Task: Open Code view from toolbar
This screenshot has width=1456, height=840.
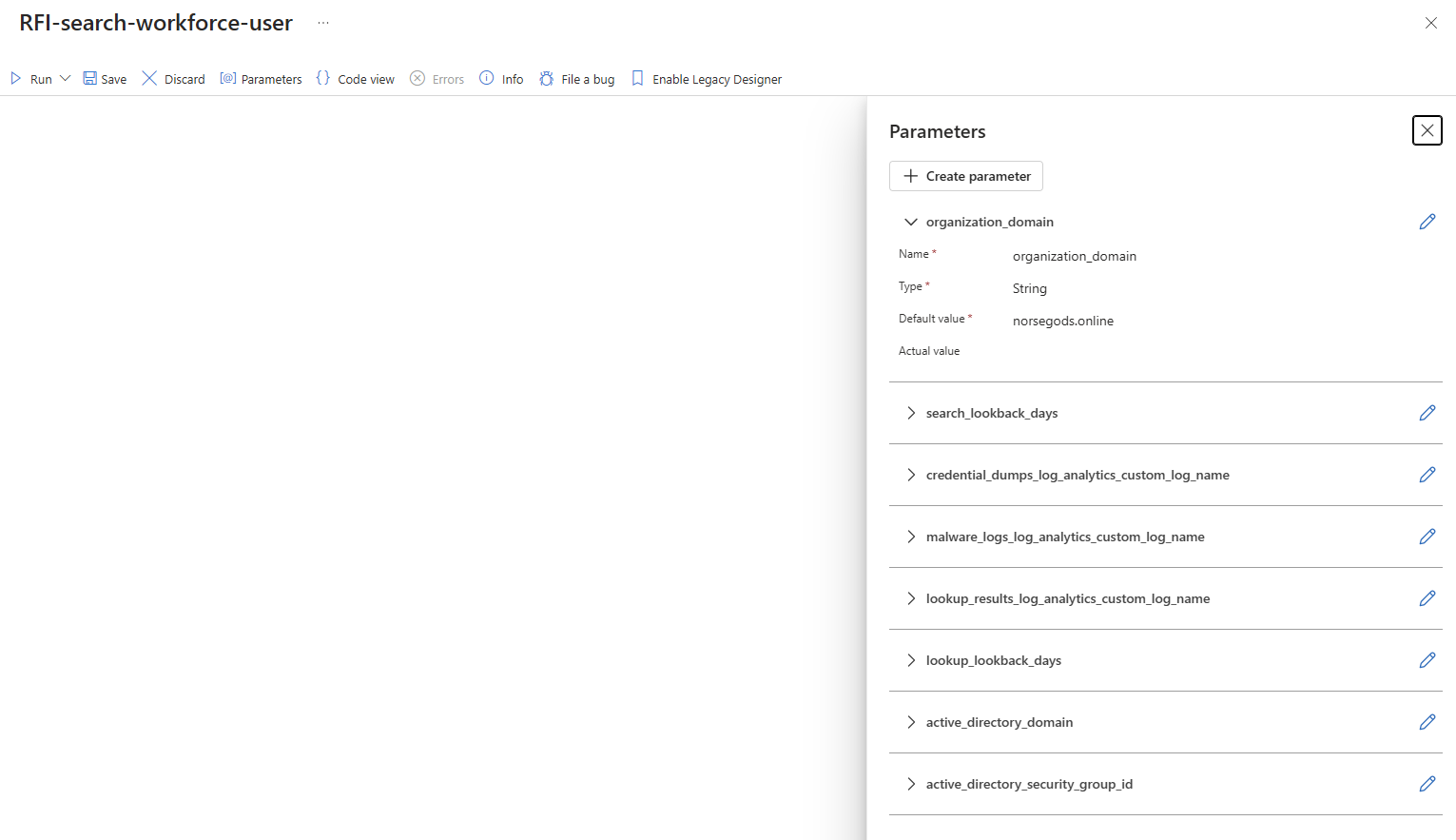Action: coord(355,79)
